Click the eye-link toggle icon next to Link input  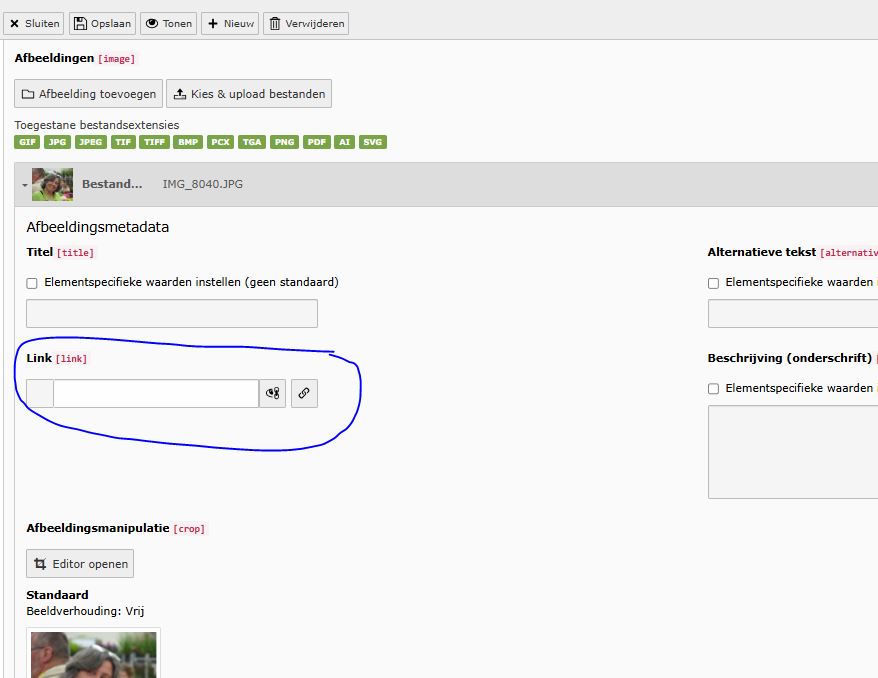[273, 394]
